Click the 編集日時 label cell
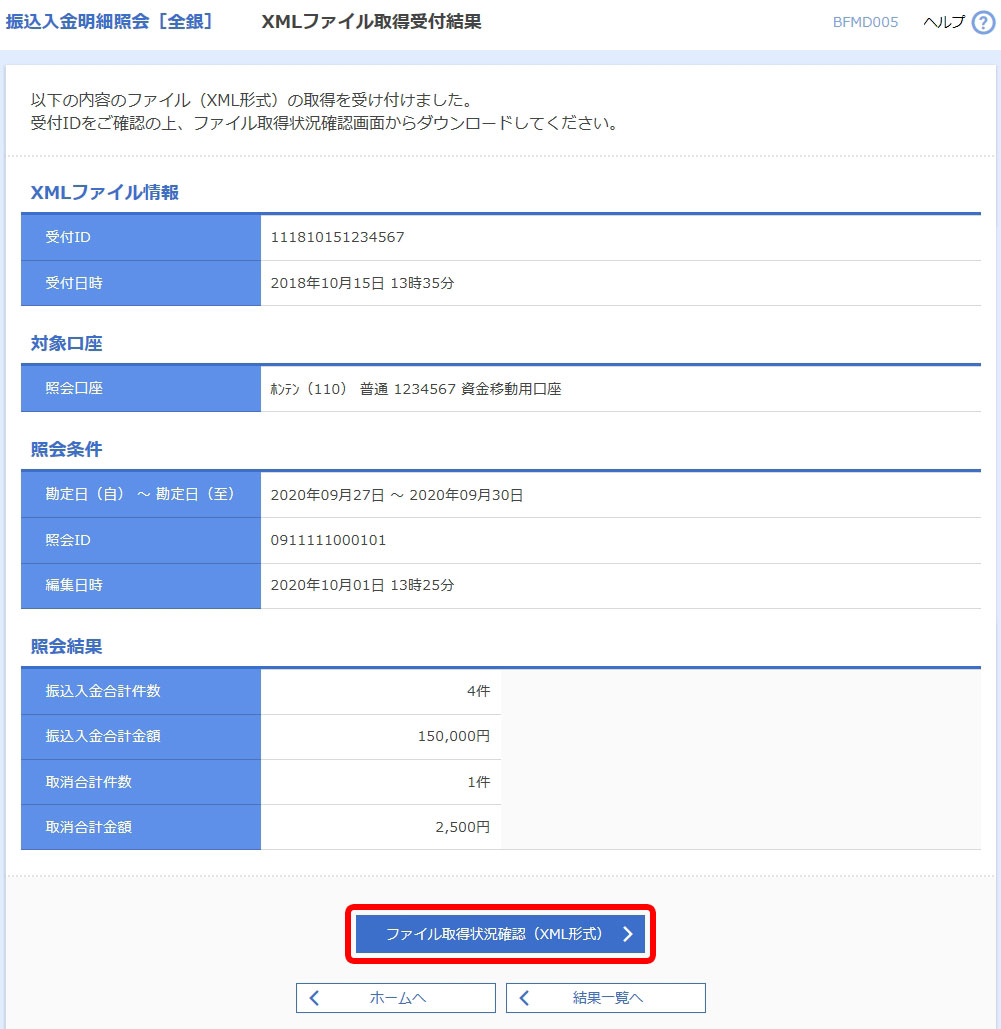The width and height of the screenshot is (1001, 1029). [x=140, y=585]
